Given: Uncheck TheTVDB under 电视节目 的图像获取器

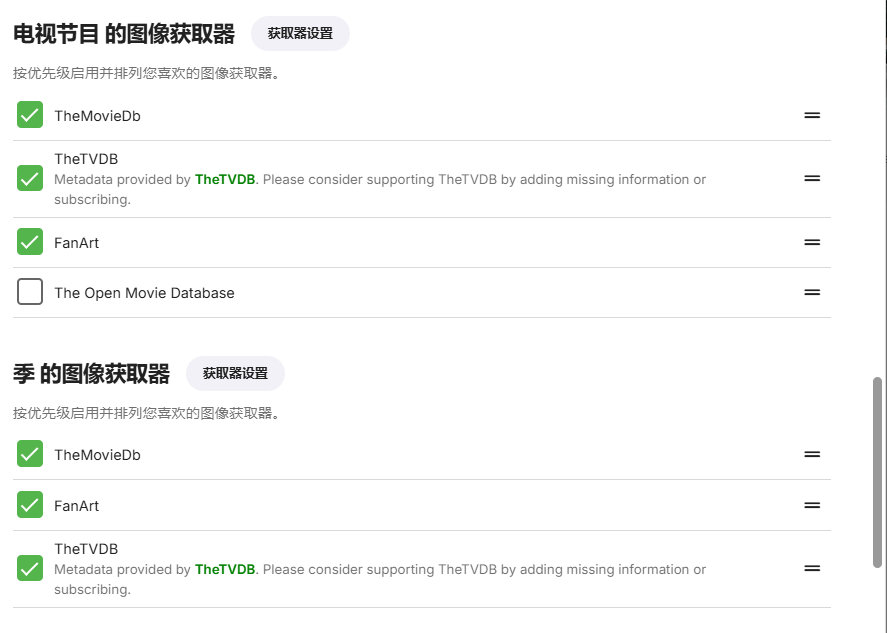Looking at the screenshot, I should [x=30, y=178].
